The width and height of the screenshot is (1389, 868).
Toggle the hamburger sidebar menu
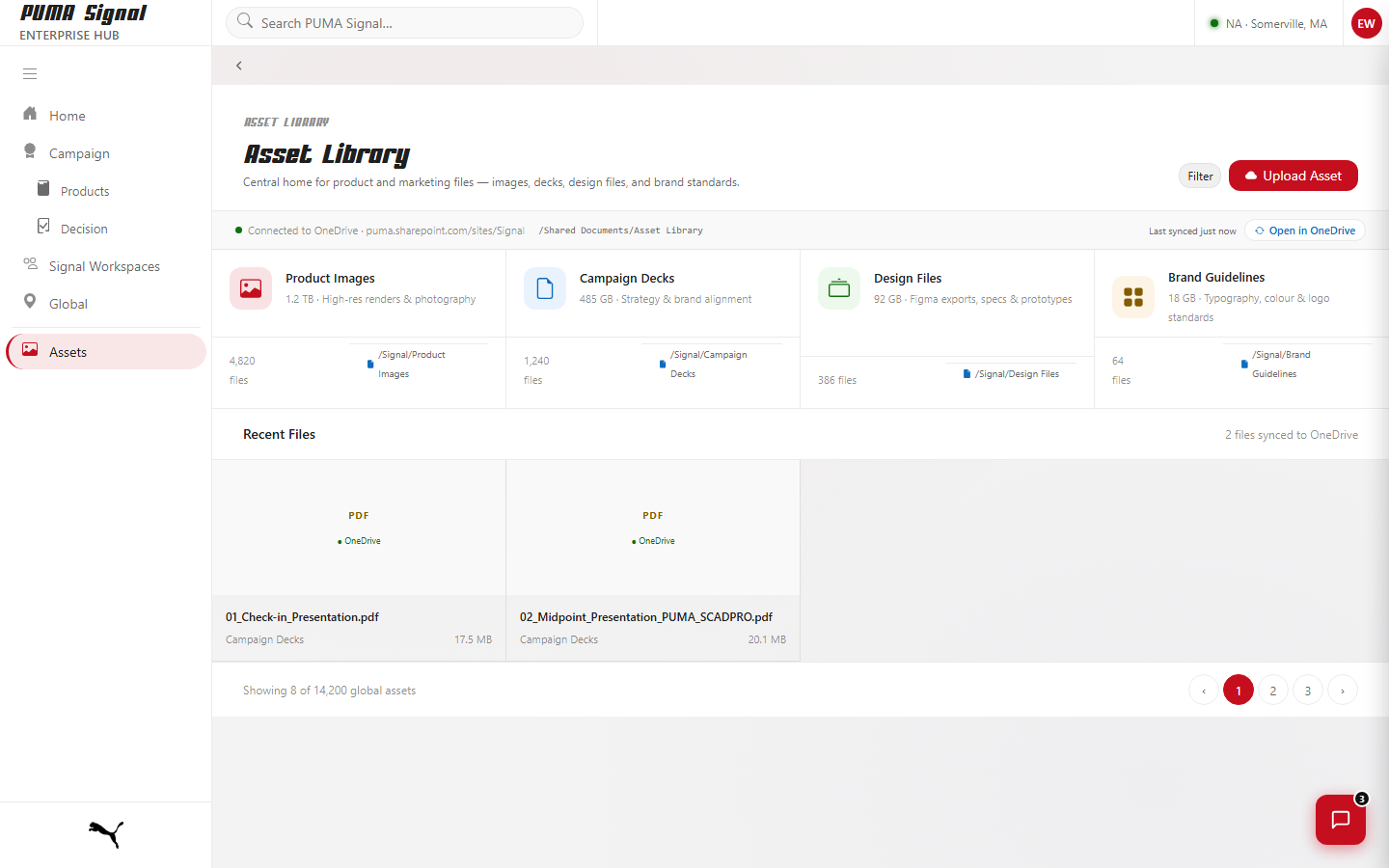pyautogui.click(x=30, y=73)
